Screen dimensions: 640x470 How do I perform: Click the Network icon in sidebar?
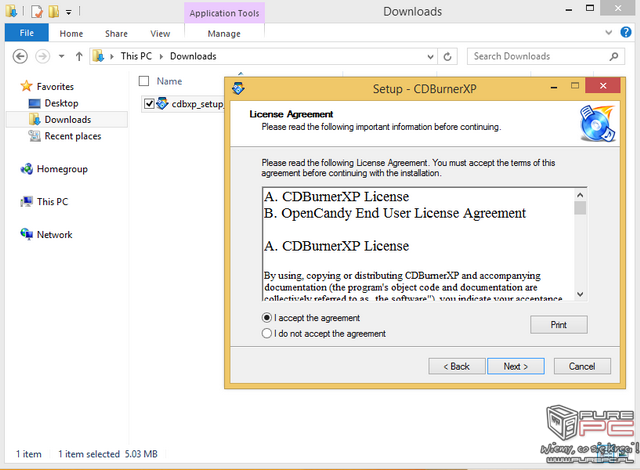(27, 234)
